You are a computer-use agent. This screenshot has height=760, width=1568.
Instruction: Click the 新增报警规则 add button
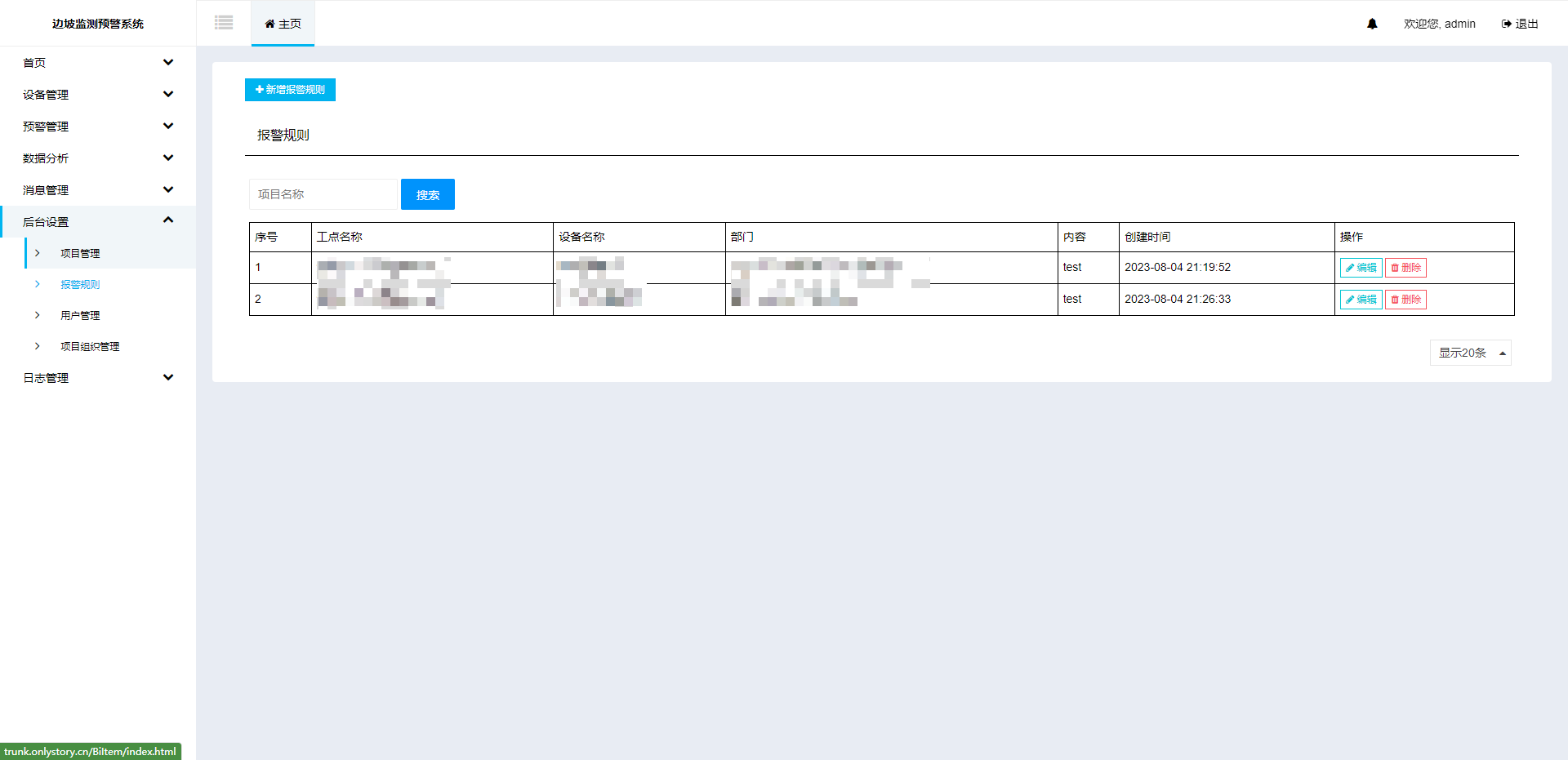(290, 90)
